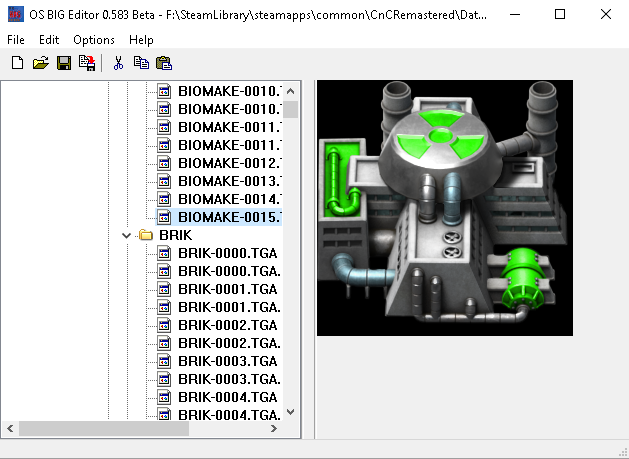Image resolution: width=629 pixels, height=459 pixels.
Task: Maximize the OS BIG Editor window
Action: pos(560,14)
